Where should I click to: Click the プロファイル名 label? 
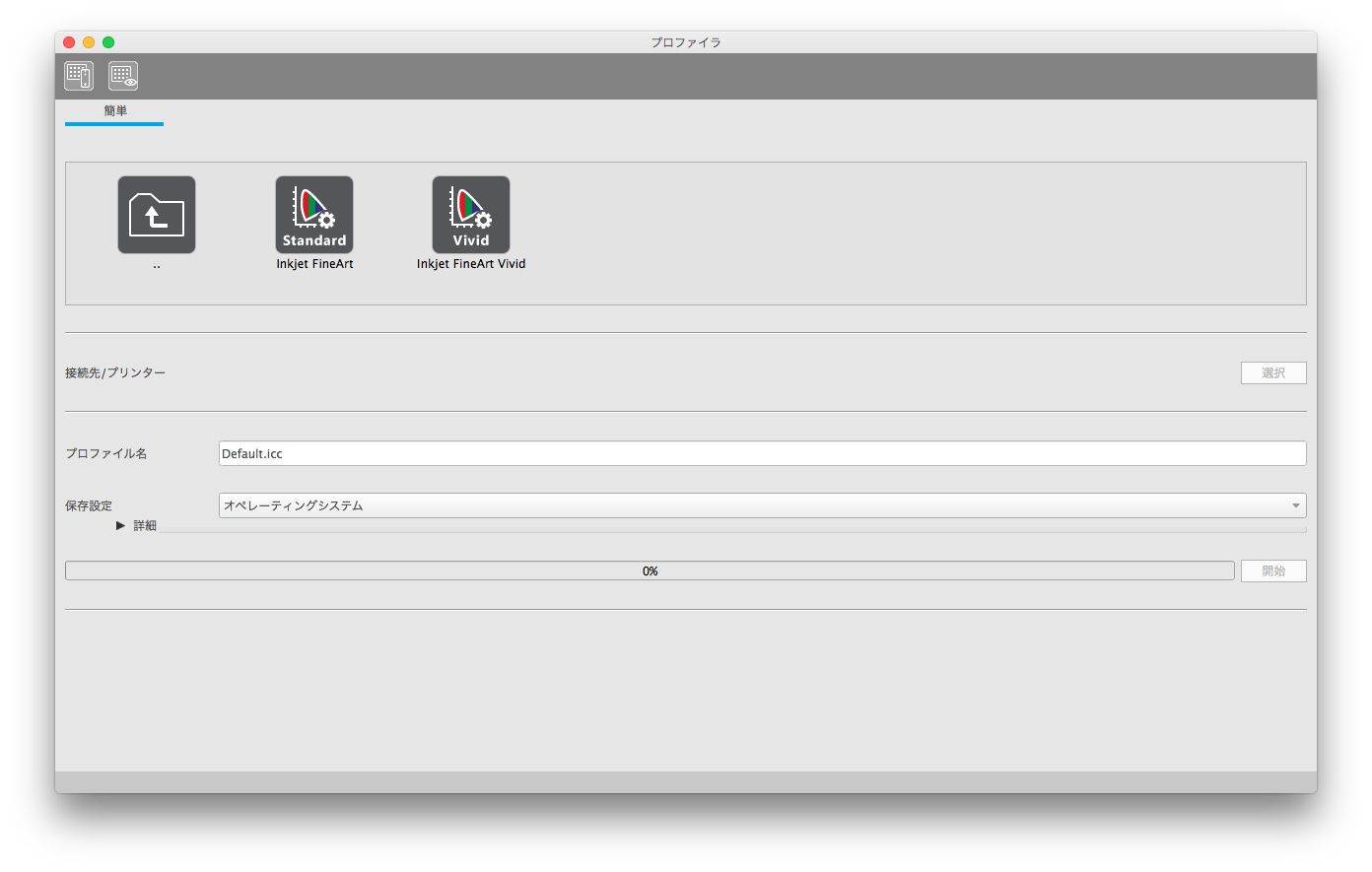[x=106, y=453]
